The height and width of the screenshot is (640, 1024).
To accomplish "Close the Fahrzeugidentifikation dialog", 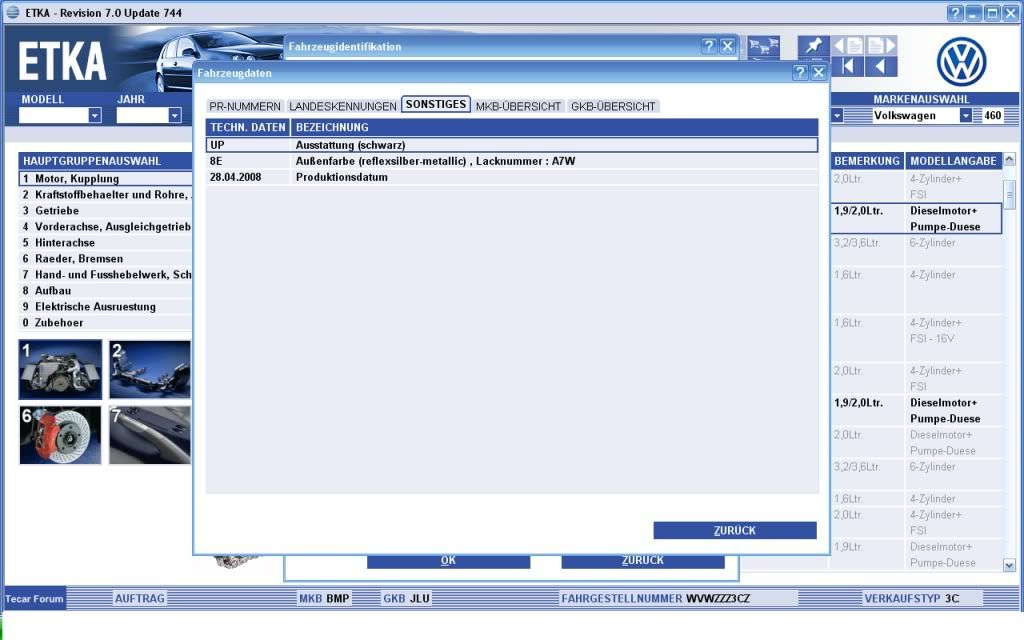I will (x=728, y=46).
